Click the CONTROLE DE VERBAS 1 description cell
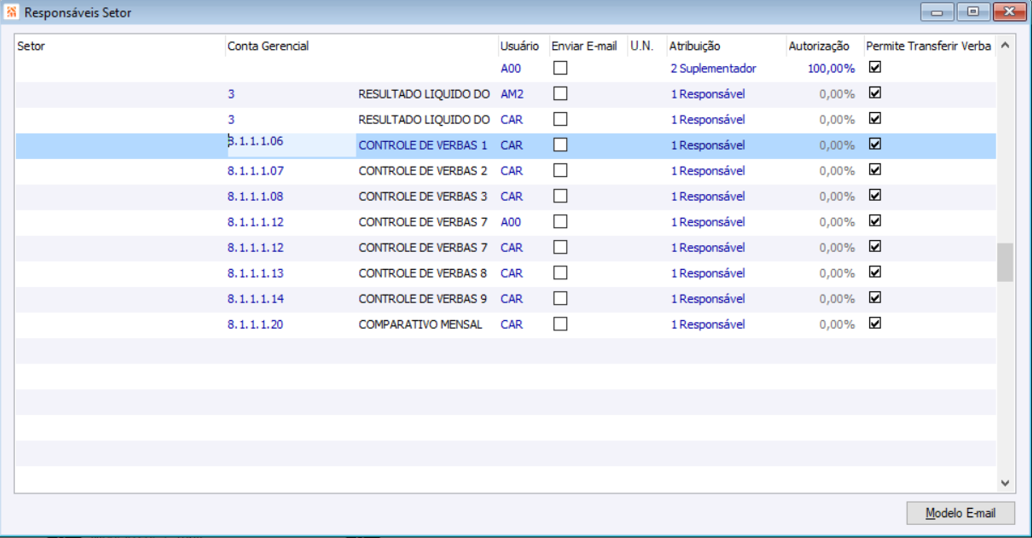This screenshot has height=538, width=1032. pyautogui.click(x=423, y=146)
